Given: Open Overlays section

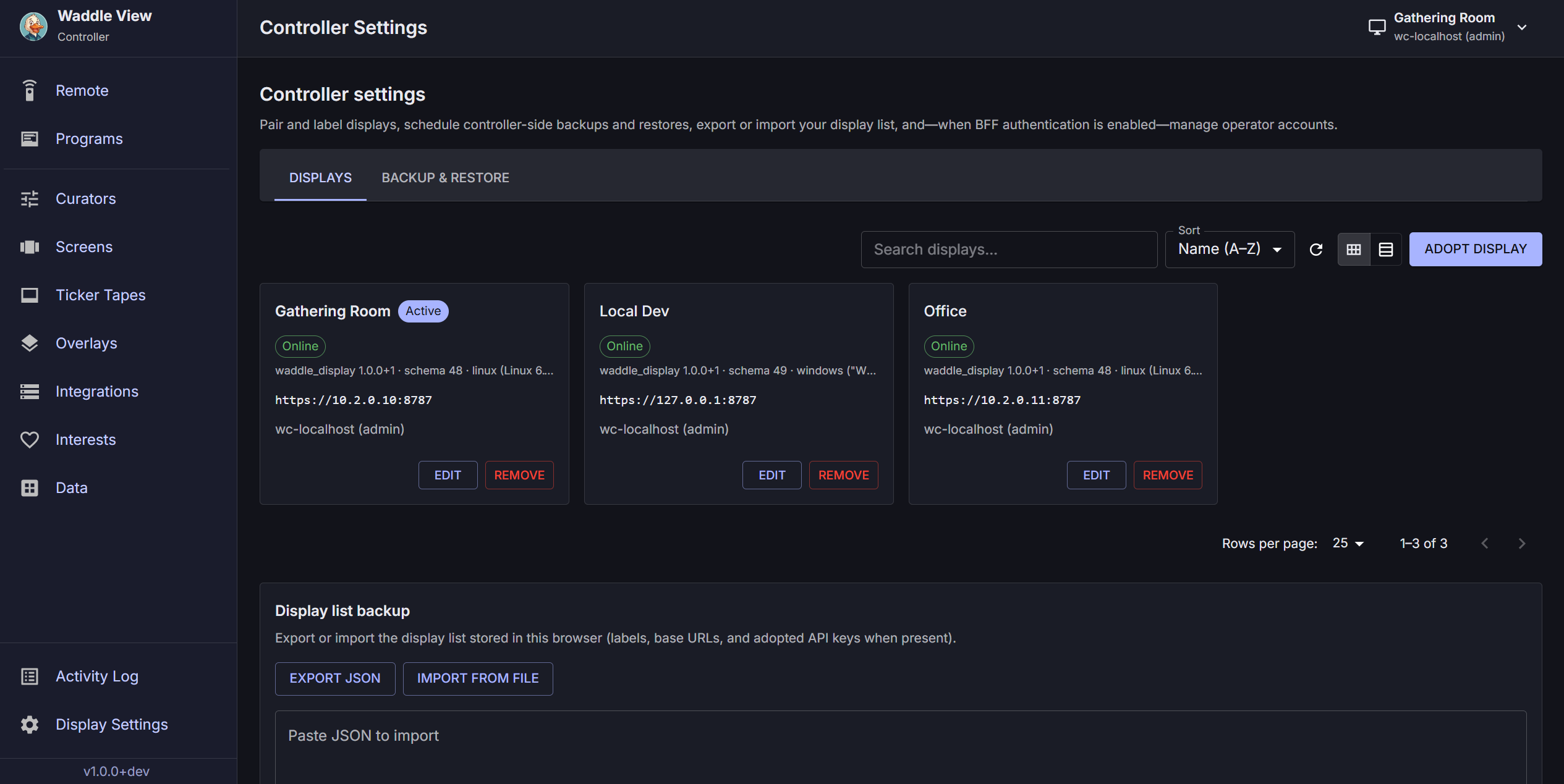Looking at the screenshot, I should [x=87, y=343].
